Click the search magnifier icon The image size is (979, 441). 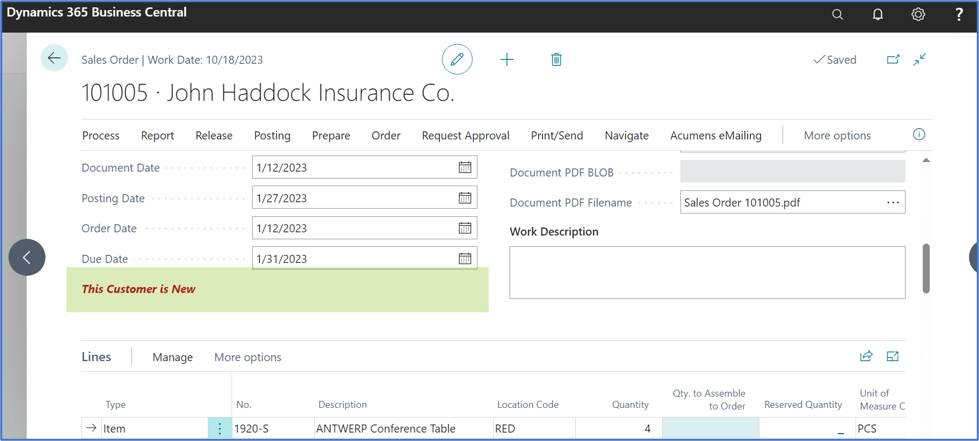(837, 15)
